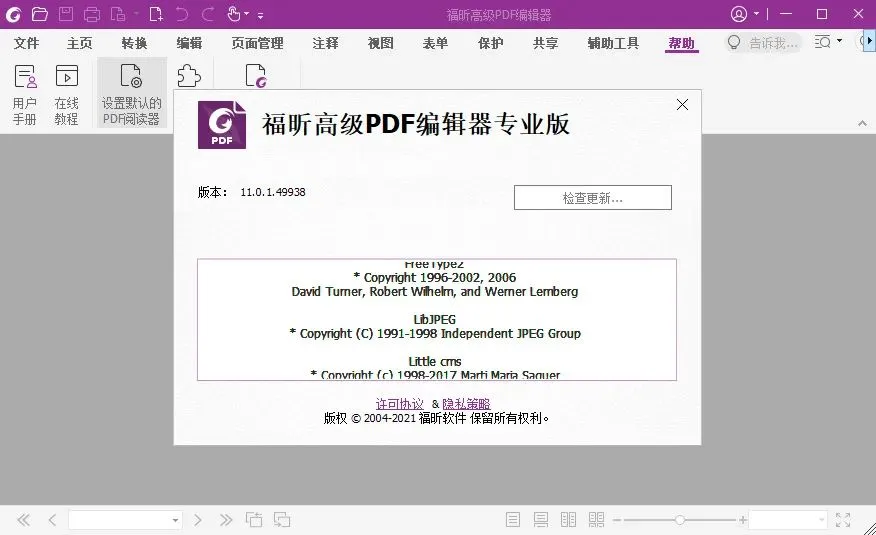
Task: Switch to single page view mode
Action: click(x=512, y=520)
